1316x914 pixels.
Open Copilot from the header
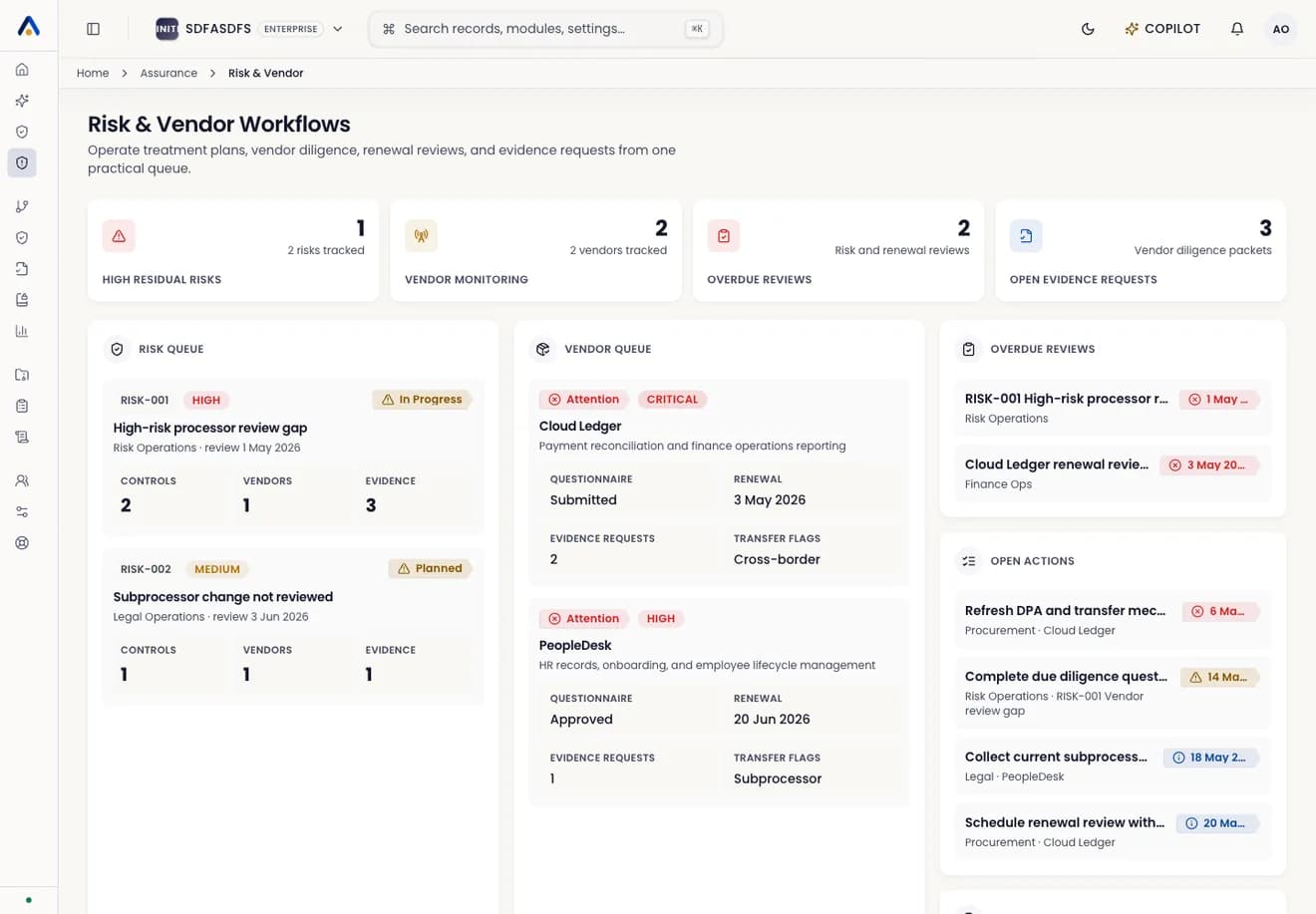[x=1162, y=29]
